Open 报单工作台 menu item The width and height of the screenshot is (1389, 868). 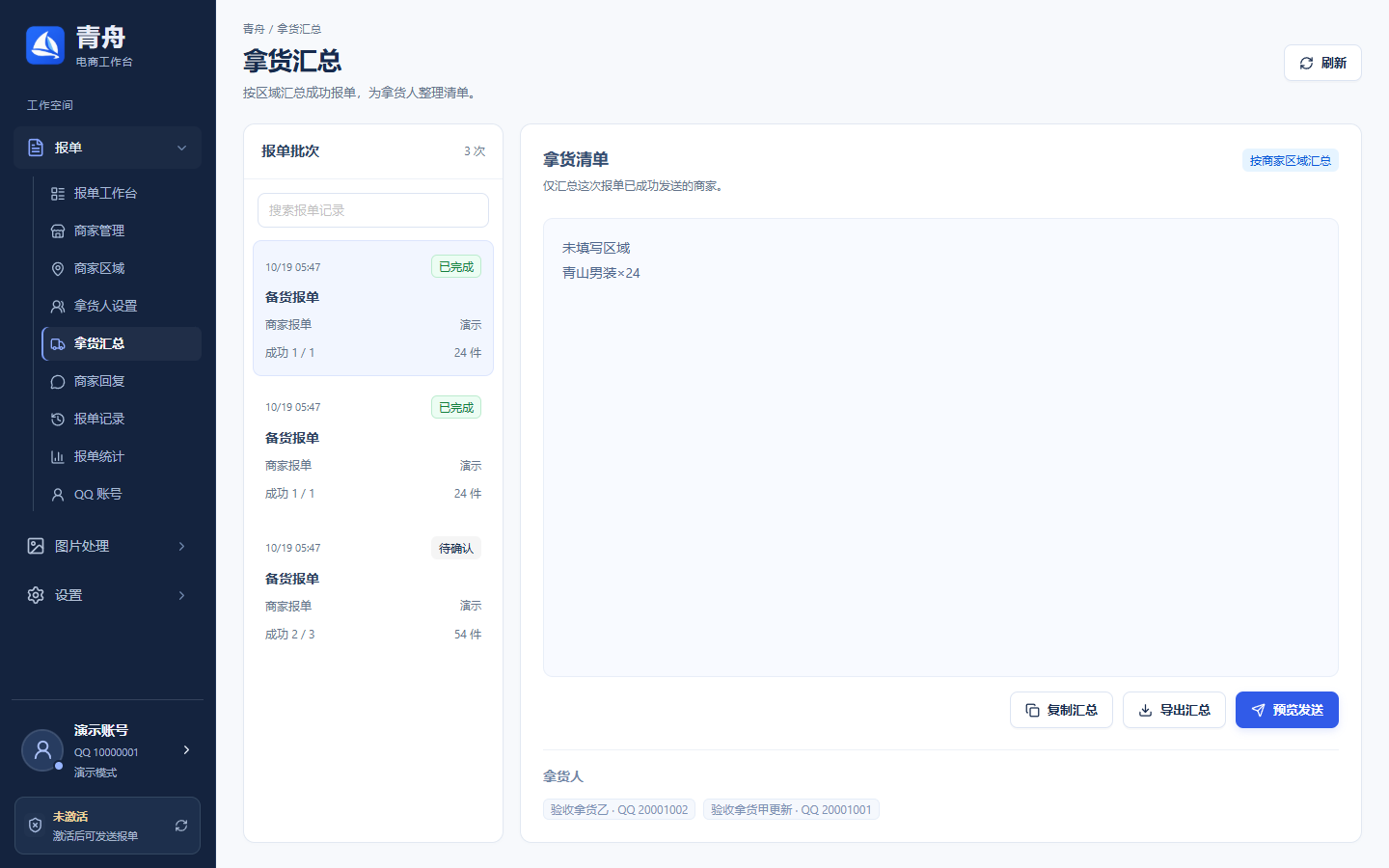click(122, 194)
